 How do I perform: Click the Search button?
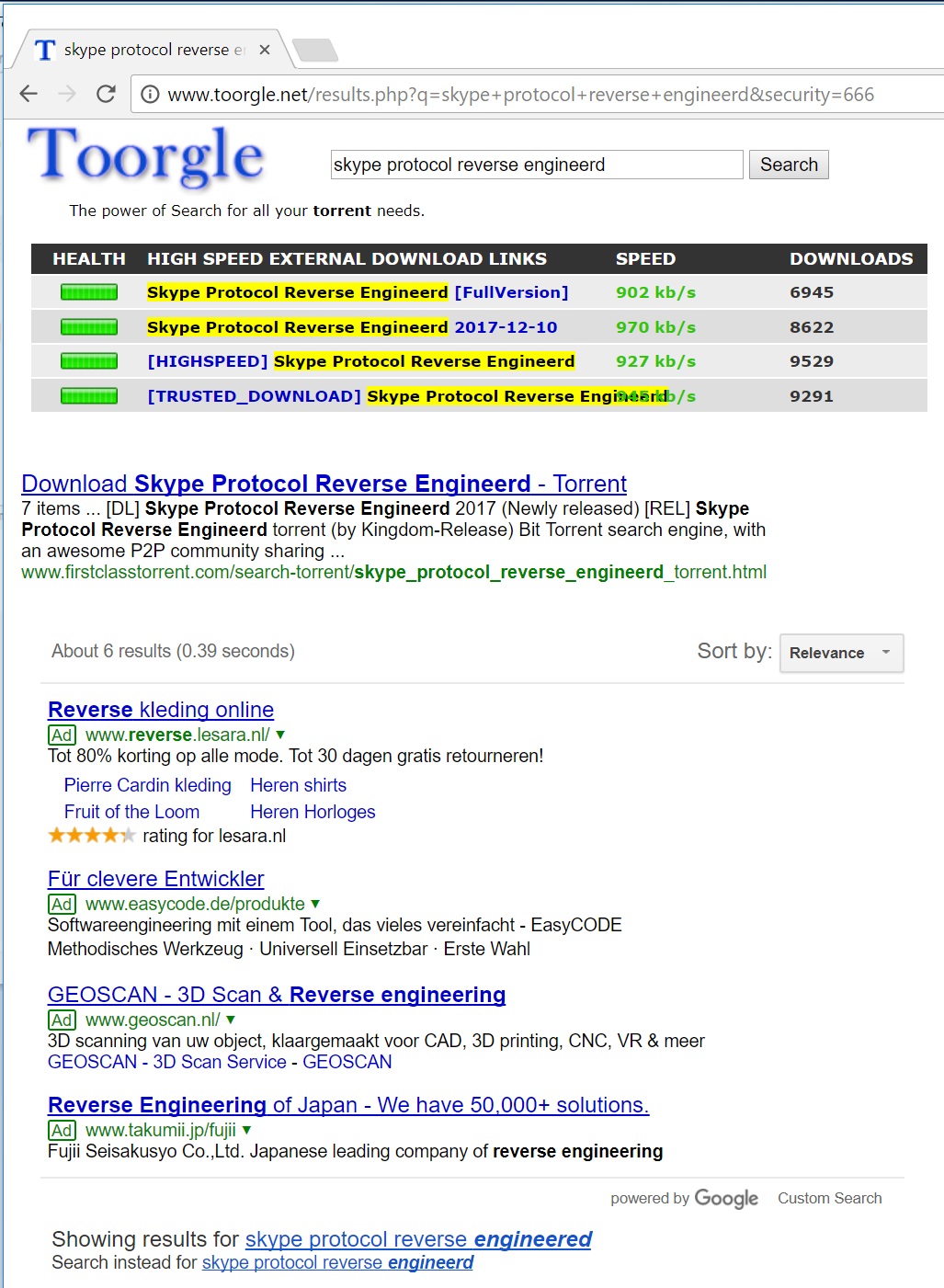(x=789, y=165)
